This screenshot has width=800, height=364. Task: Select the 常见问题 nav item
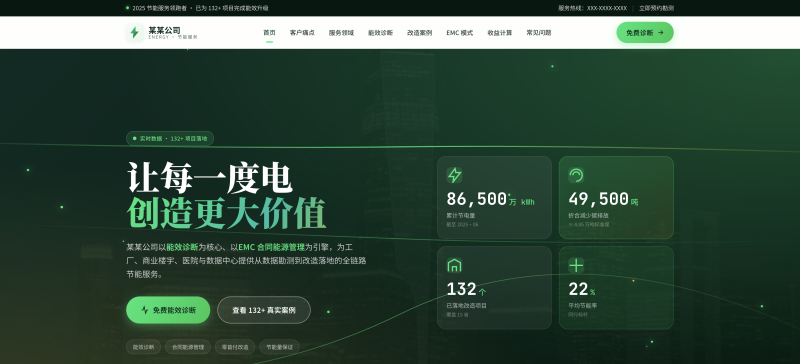[539, 33]
